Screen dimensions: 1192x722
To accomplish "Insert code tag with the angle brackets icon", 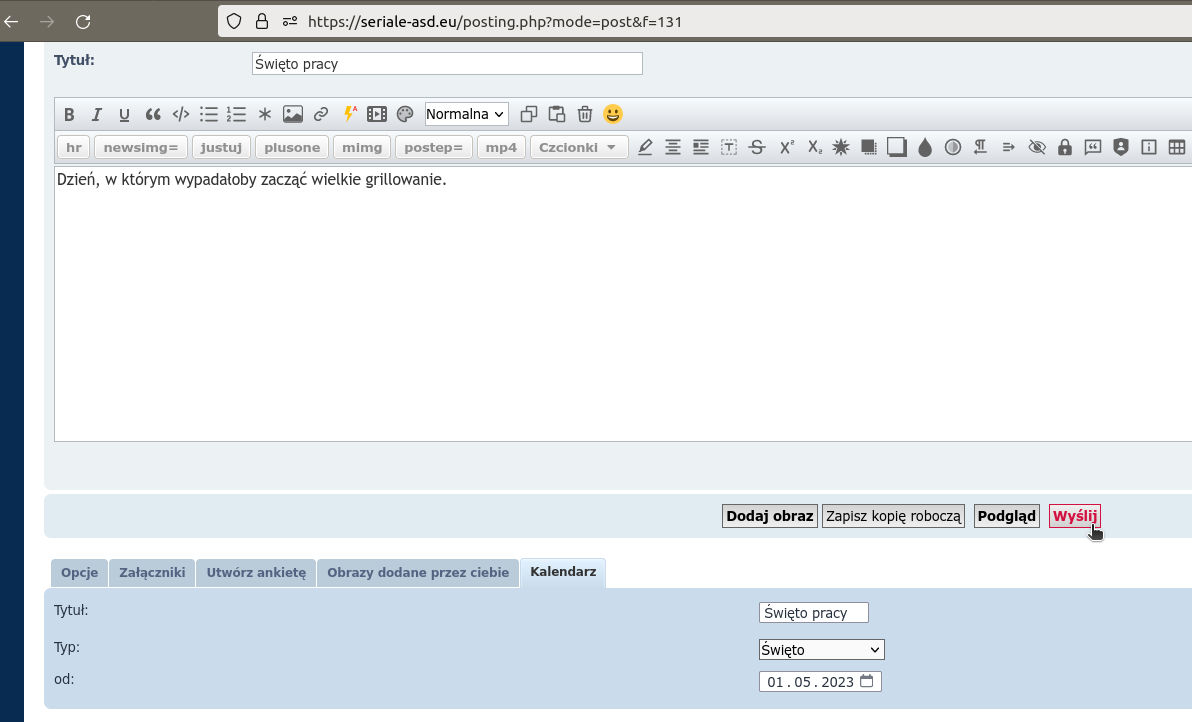I will 181,115.
